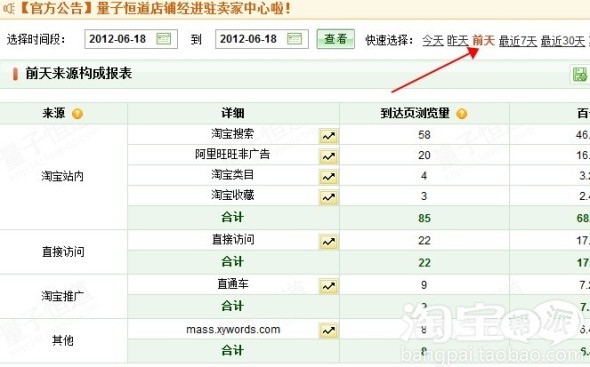Viewport: 590px width, 367px height.
Task: Show trend chart for 淘宝类目
Action: (x=328, y=177)
